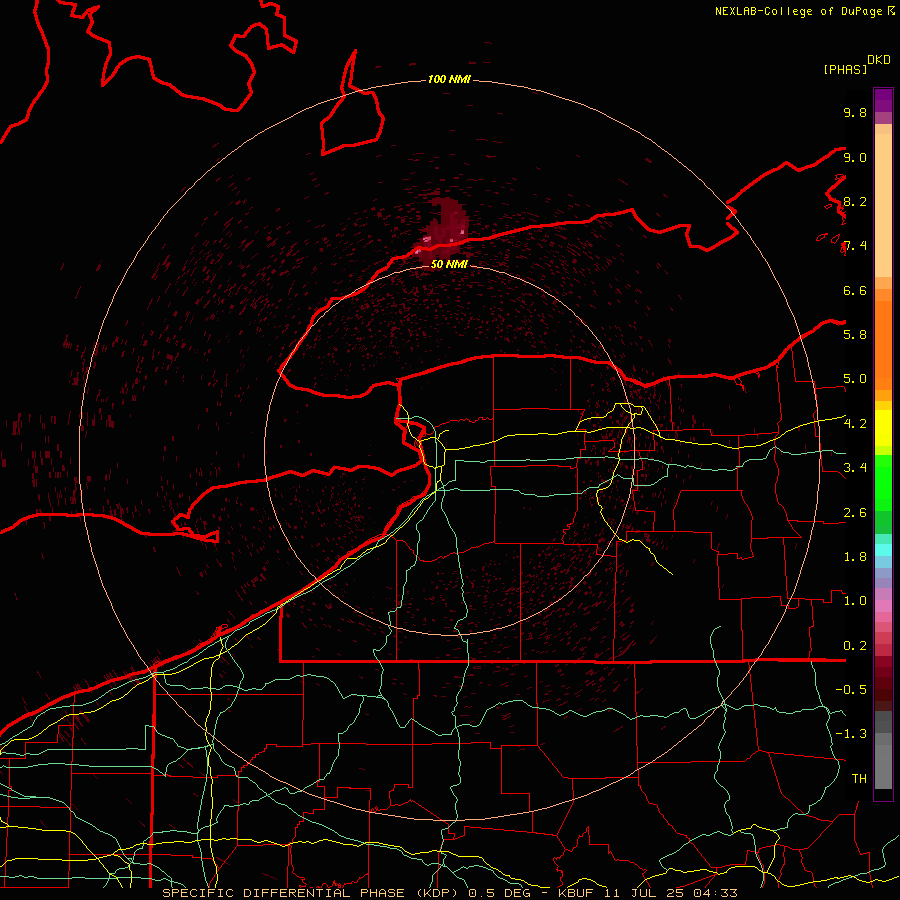Viewport: 900px width, 900px height.
Task: Click the 11 JUL 25 04:33 timestamp
Action: tap(670, 893)
